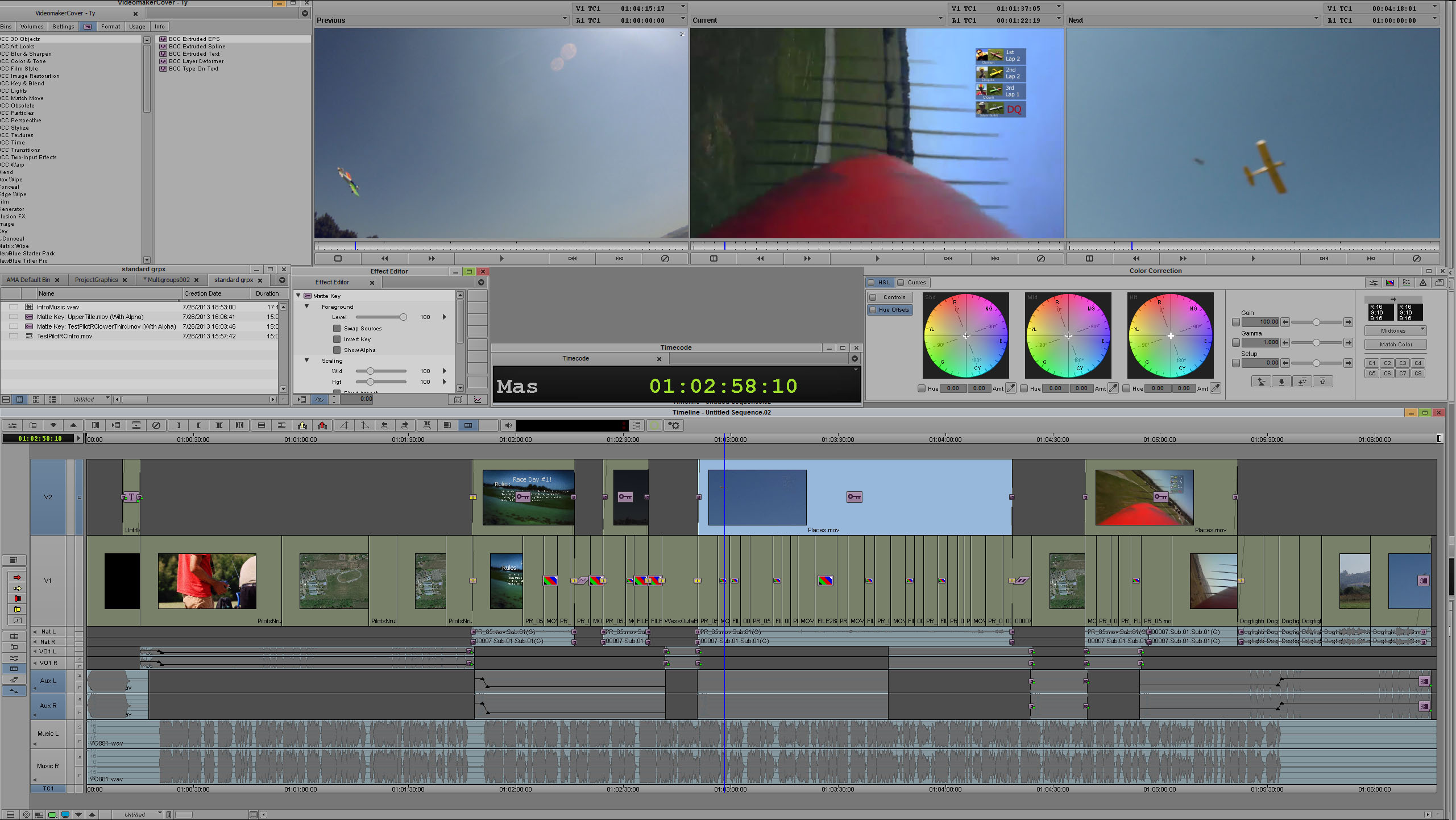This screenshot has width=1456, height=820.
Task: Click the red Extract arrow icon
Action: (323, 425)
